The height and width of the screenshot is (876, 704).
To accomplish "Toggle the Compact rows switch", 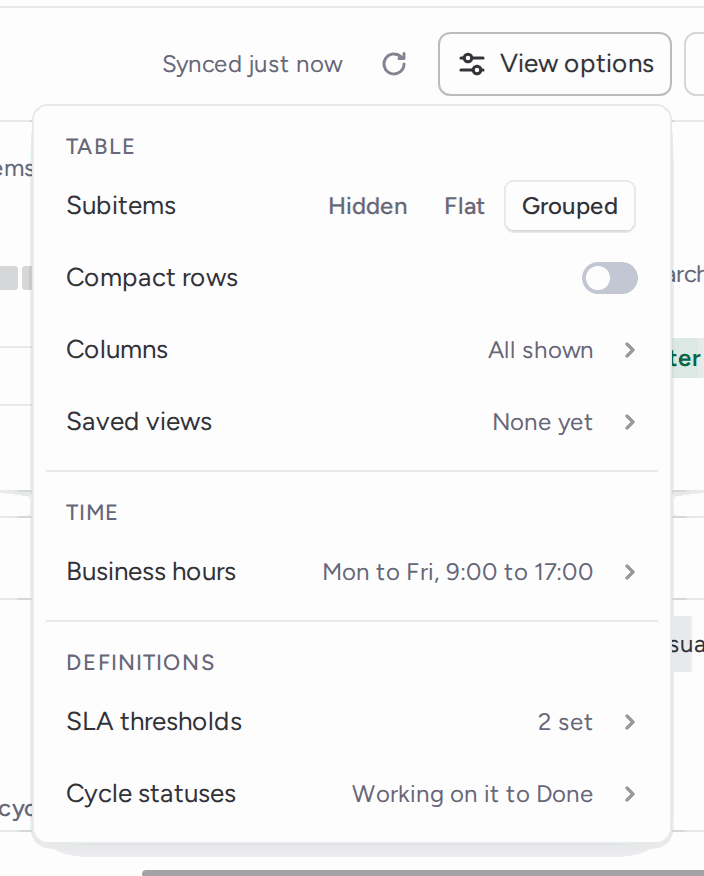I will pos(610,278).
